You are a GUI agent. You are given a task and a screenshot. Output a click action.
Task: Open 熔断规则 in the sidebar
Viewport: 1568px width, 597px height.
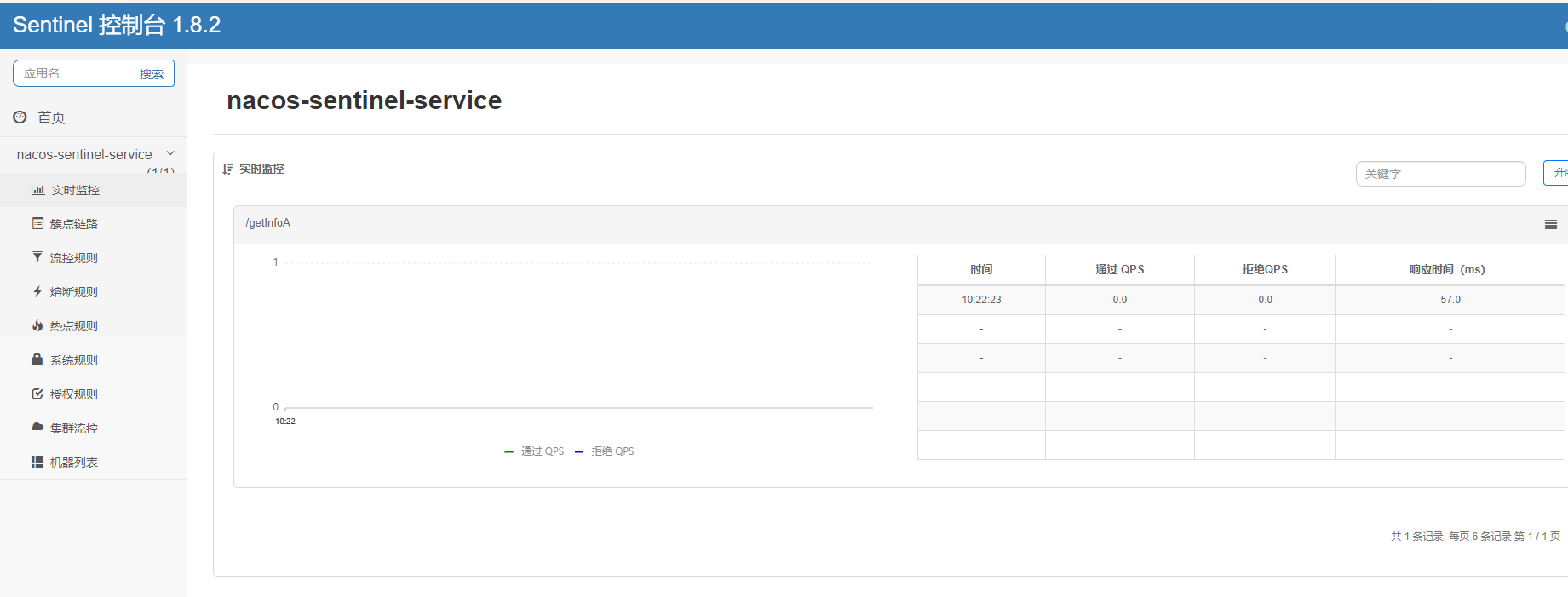[94, 292]
